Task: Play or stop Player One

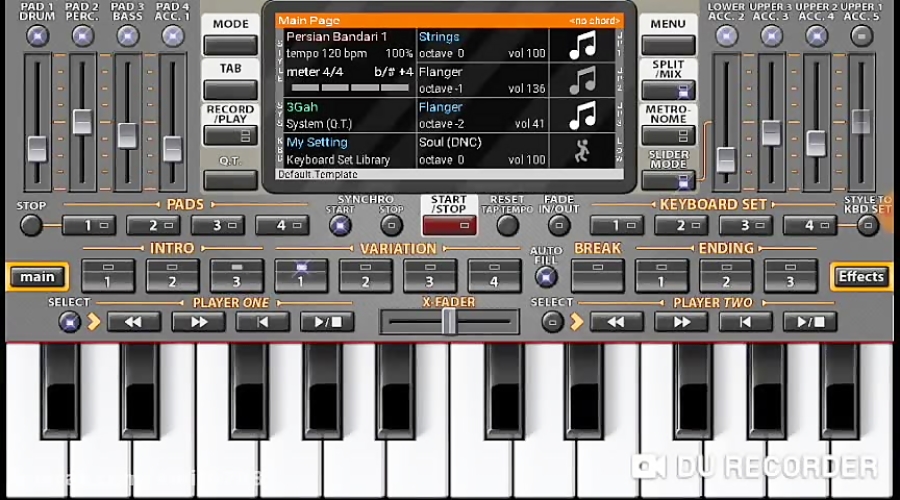Action: [327, 322]
